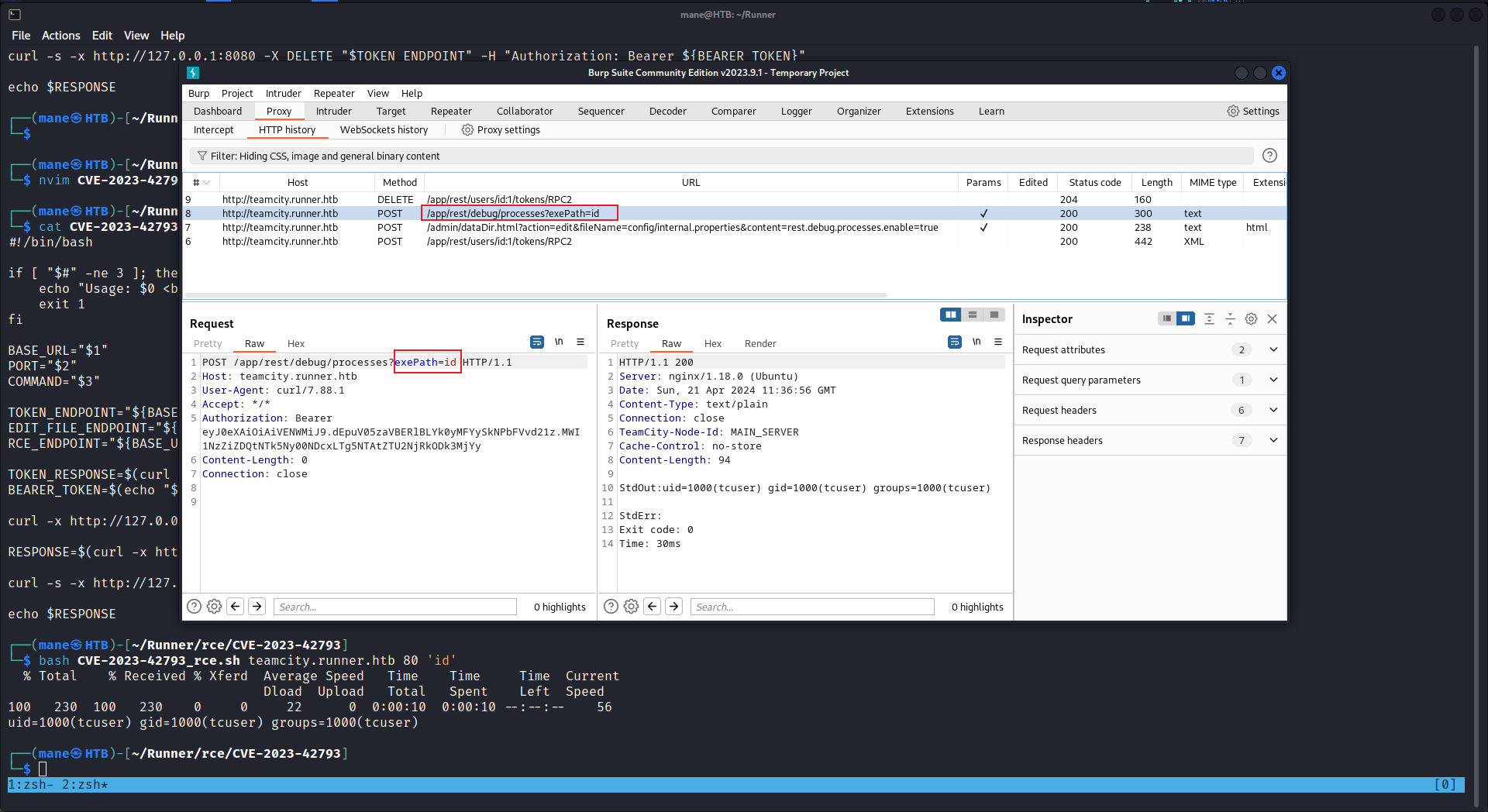Sort history by # column dropdown arrow
The image size is (1488, 812).
(206, 183)
